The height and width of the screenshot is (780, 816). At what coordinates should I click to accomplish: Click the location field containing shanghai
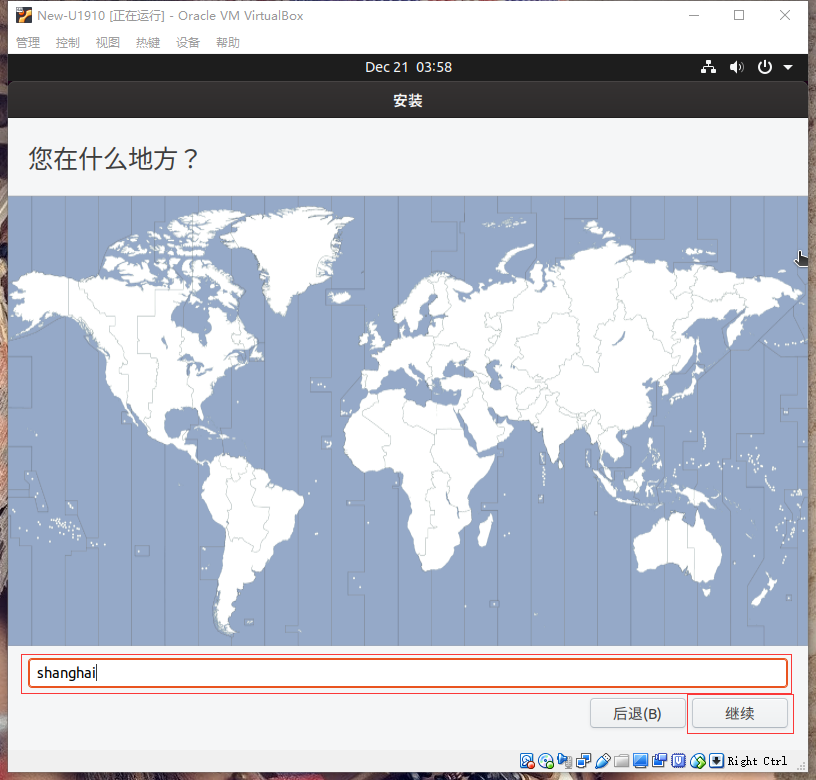point(407,673)
